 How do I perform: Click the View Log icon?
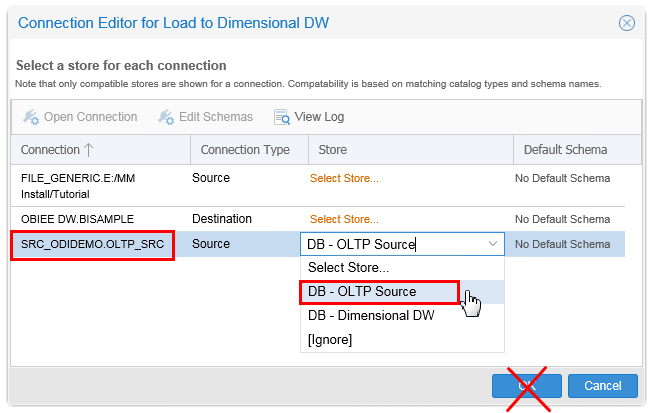282,117
